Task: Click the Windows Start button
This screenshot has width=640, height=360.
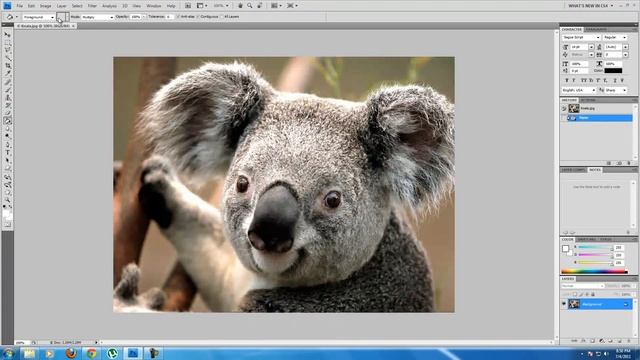Action: click(8, 353)
